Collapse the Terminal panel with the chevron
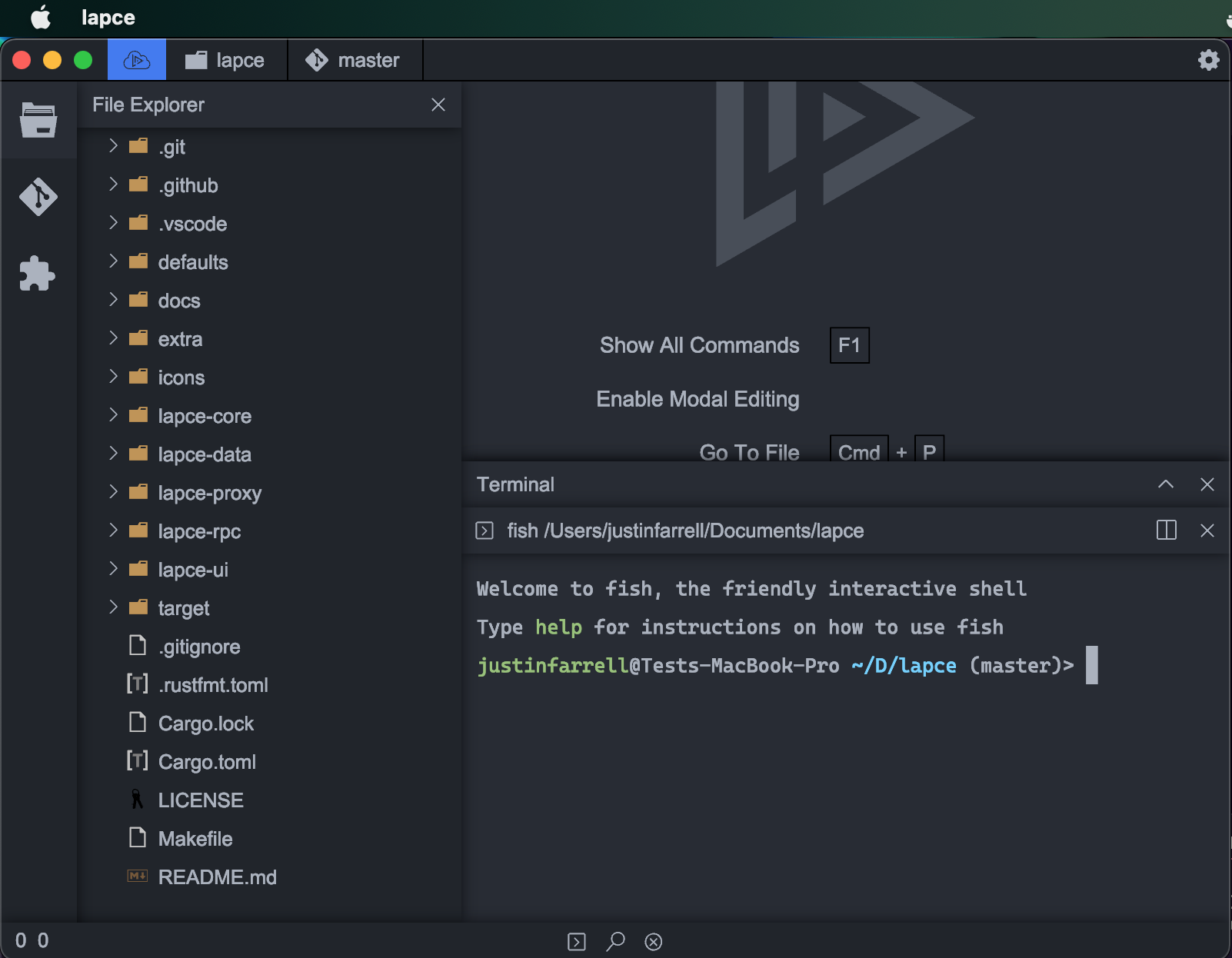 [1167, 484]
